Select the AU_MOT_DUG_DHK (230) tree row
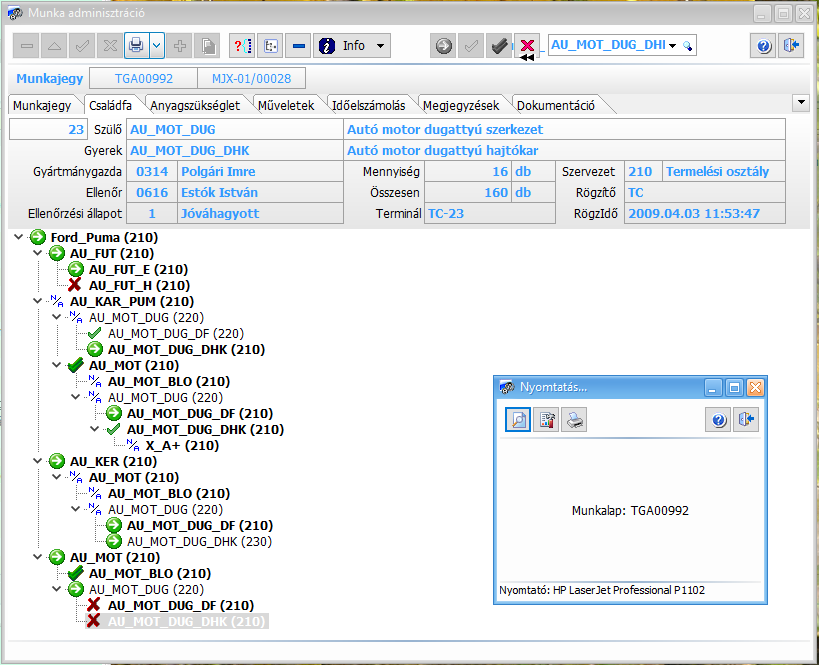 point(200,542)
